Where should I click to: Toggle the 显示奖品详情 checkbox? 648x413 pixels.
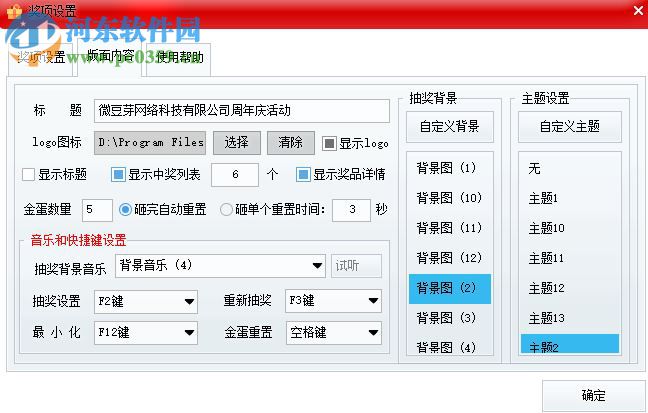pos(303,174)
